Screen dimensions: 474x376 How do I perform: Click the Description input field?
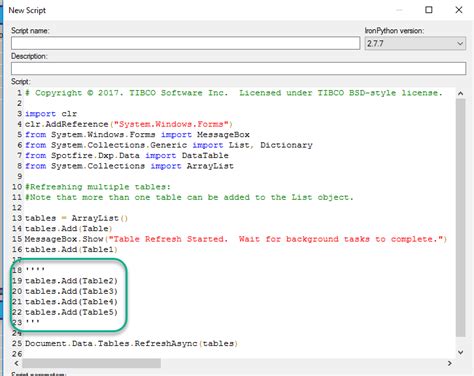tap(238, 69)
